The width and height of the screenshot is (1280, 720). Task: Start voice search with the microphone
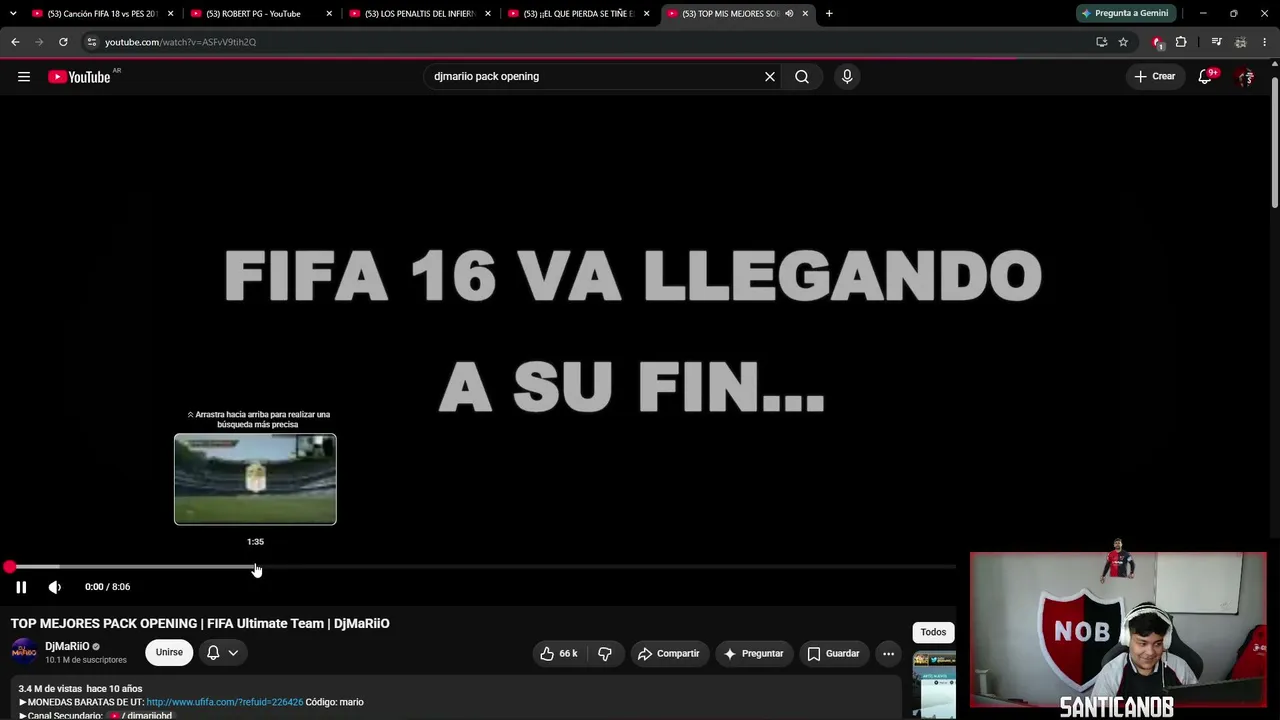click(847, 77)
